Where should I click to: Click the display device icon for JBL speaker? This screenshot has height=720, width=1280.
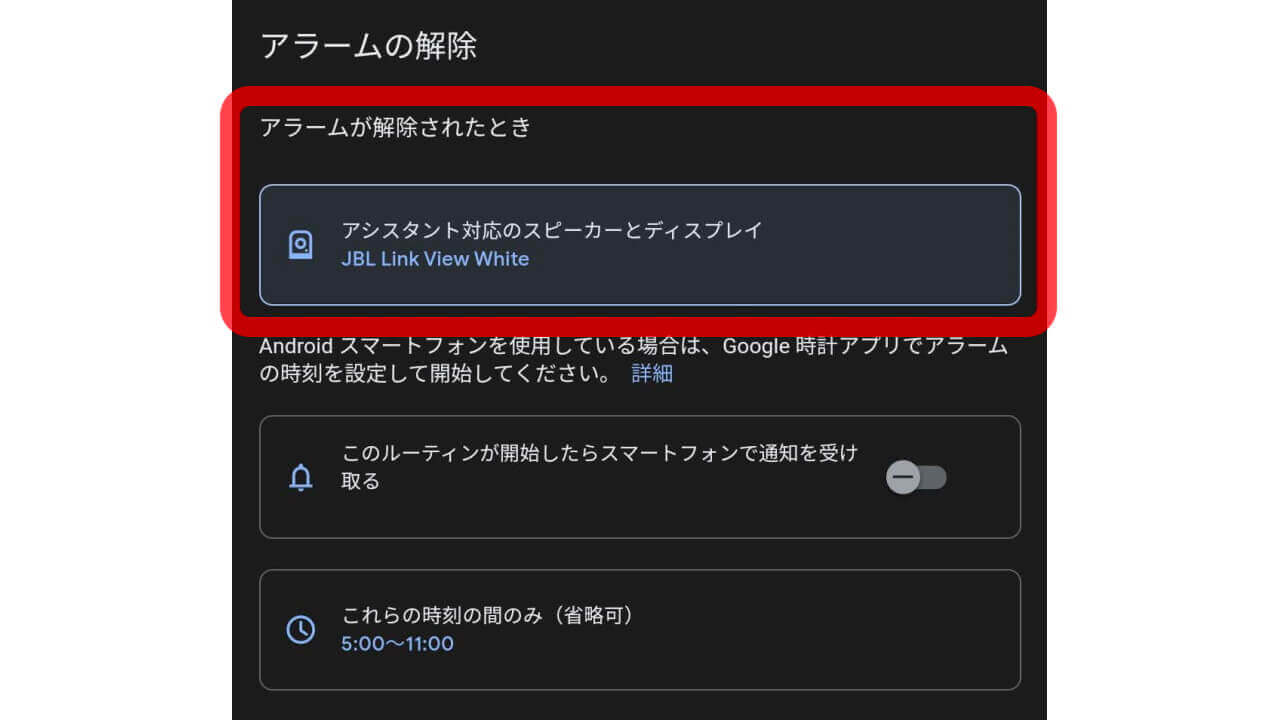(x=299, y=243)
